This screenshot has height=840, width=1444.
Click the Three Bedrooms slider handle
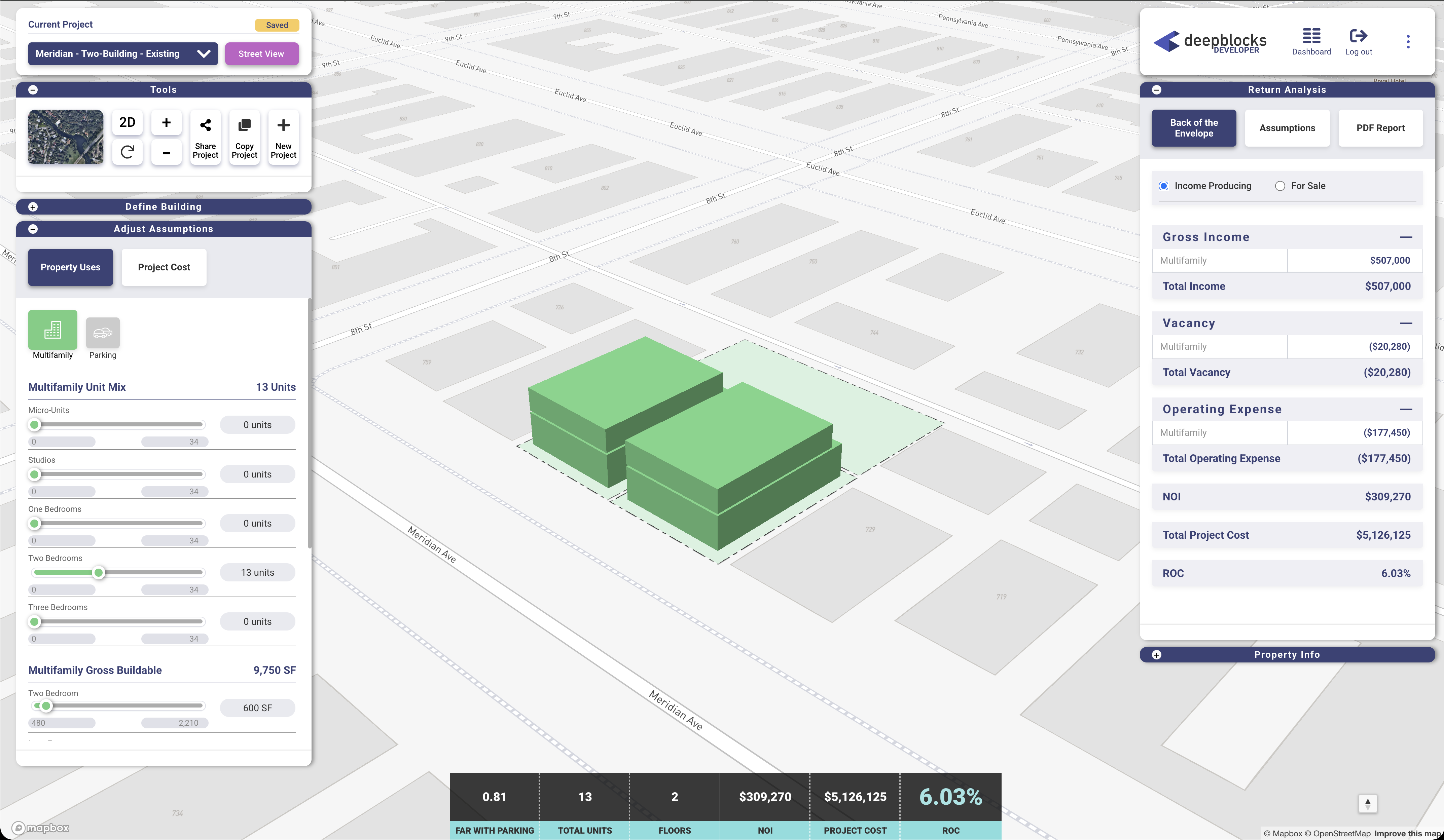click(x=34, y=621)
